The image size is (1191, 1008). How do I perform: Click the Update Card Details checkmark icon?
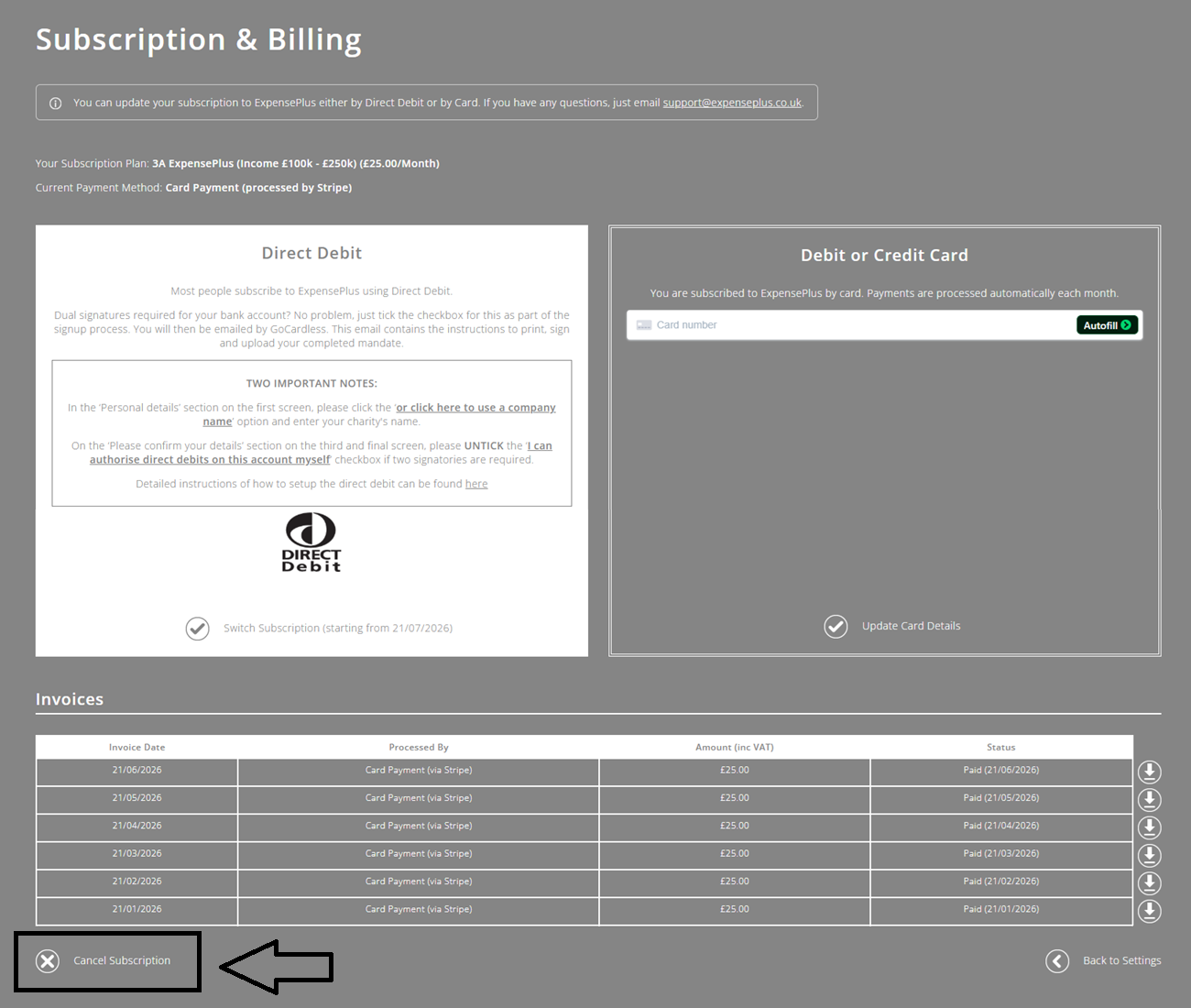836,626
